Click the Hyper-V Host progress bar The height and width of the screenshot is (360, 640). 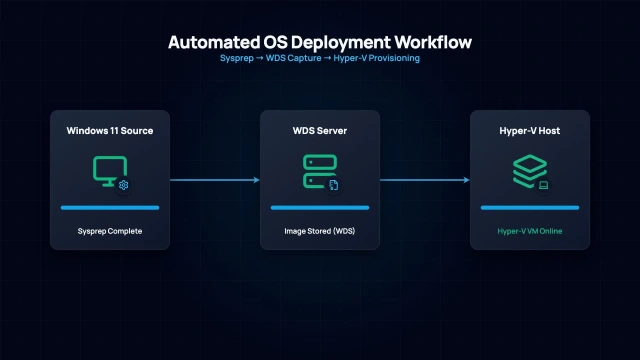530,208
